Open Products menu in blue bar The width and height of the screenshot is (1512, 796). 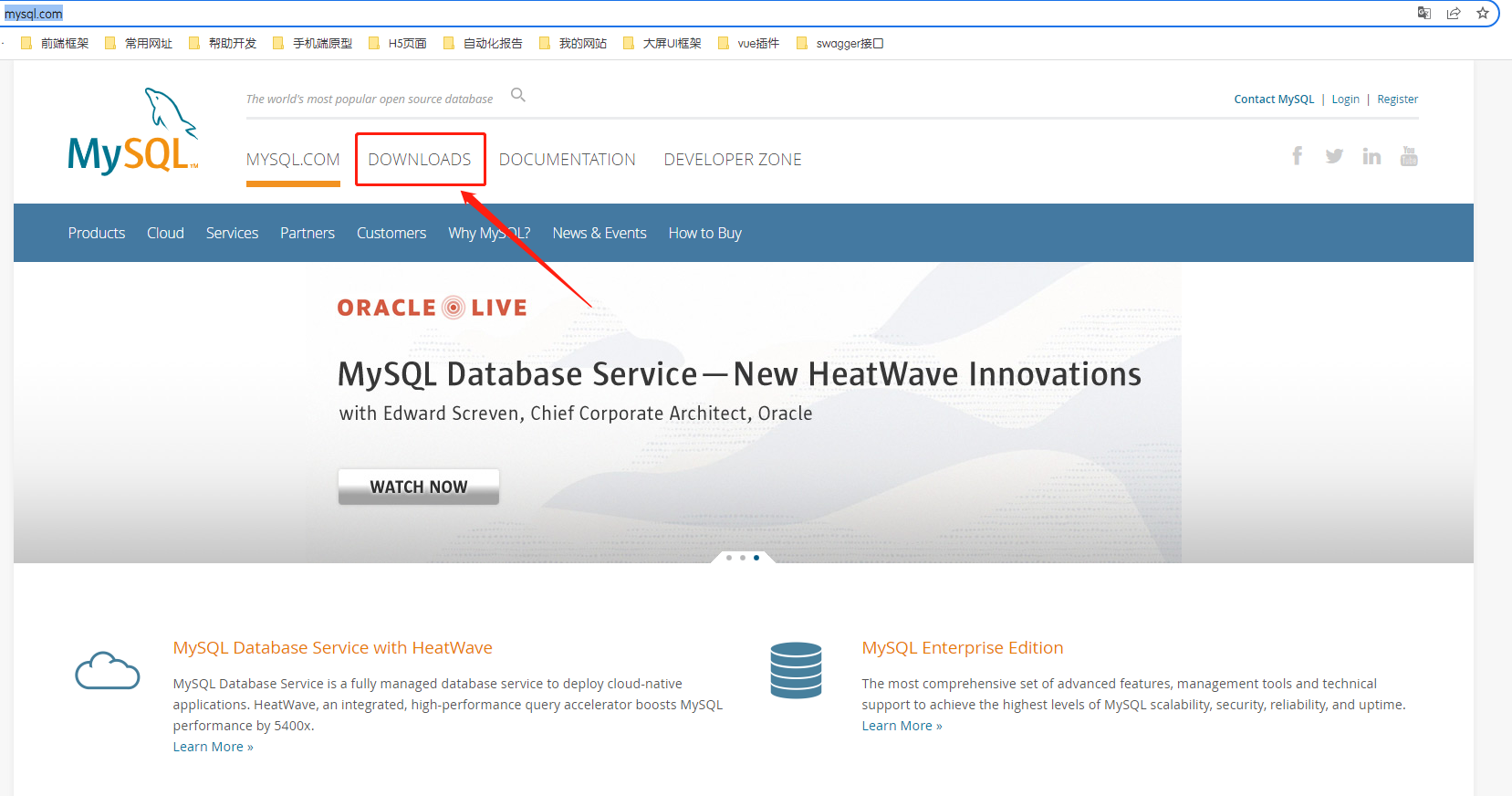97,233
